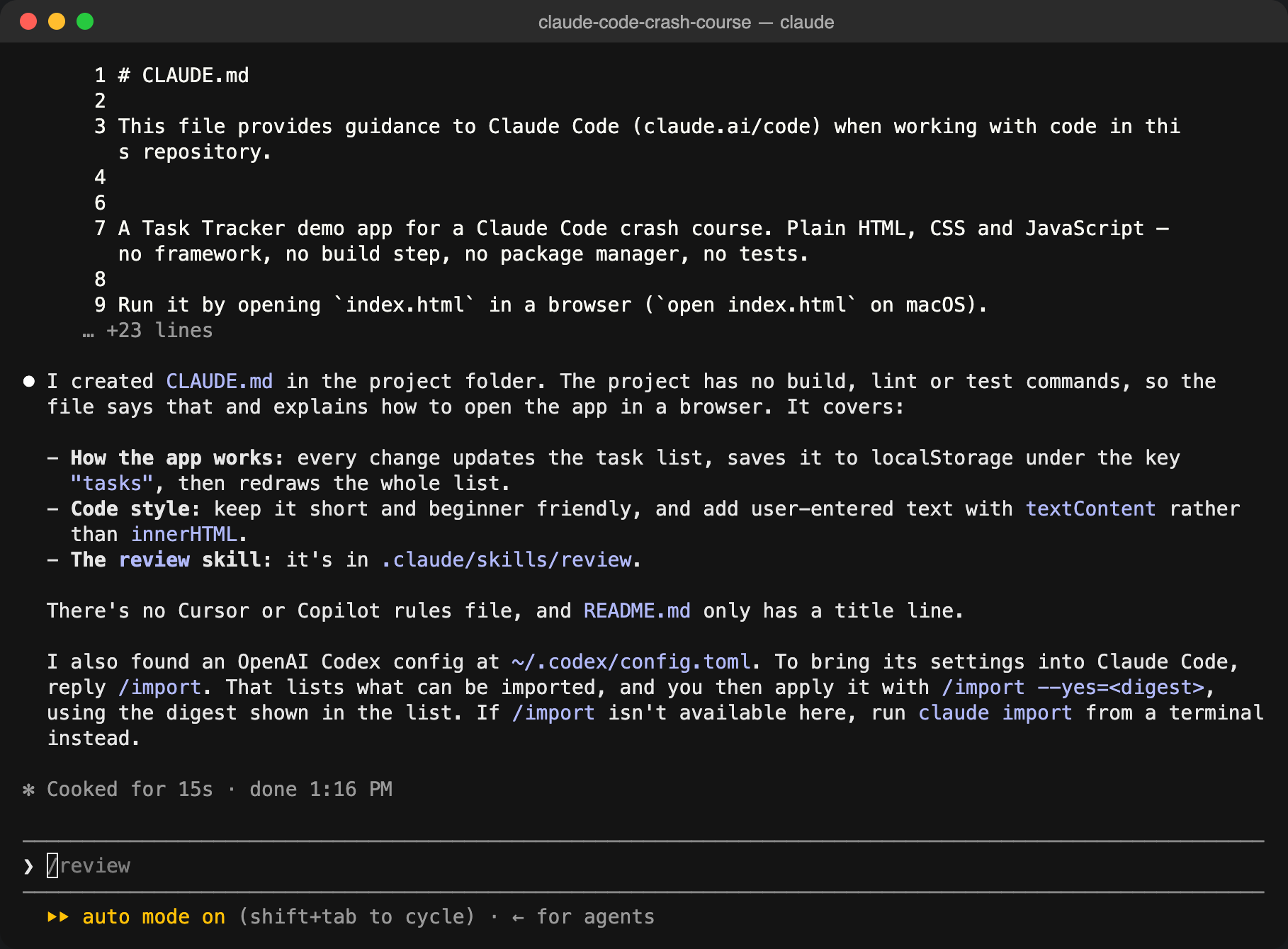
Task: Click the window title 'claude-code-crash-course — claude'
Action: coord(686,22)
